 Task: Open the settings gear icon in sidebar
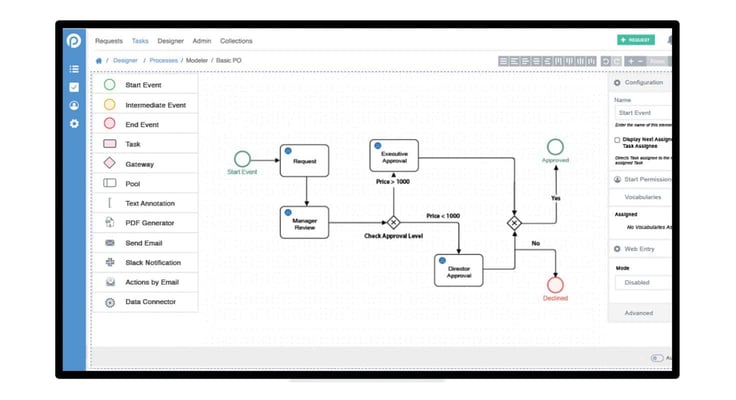tap(74, 124)
